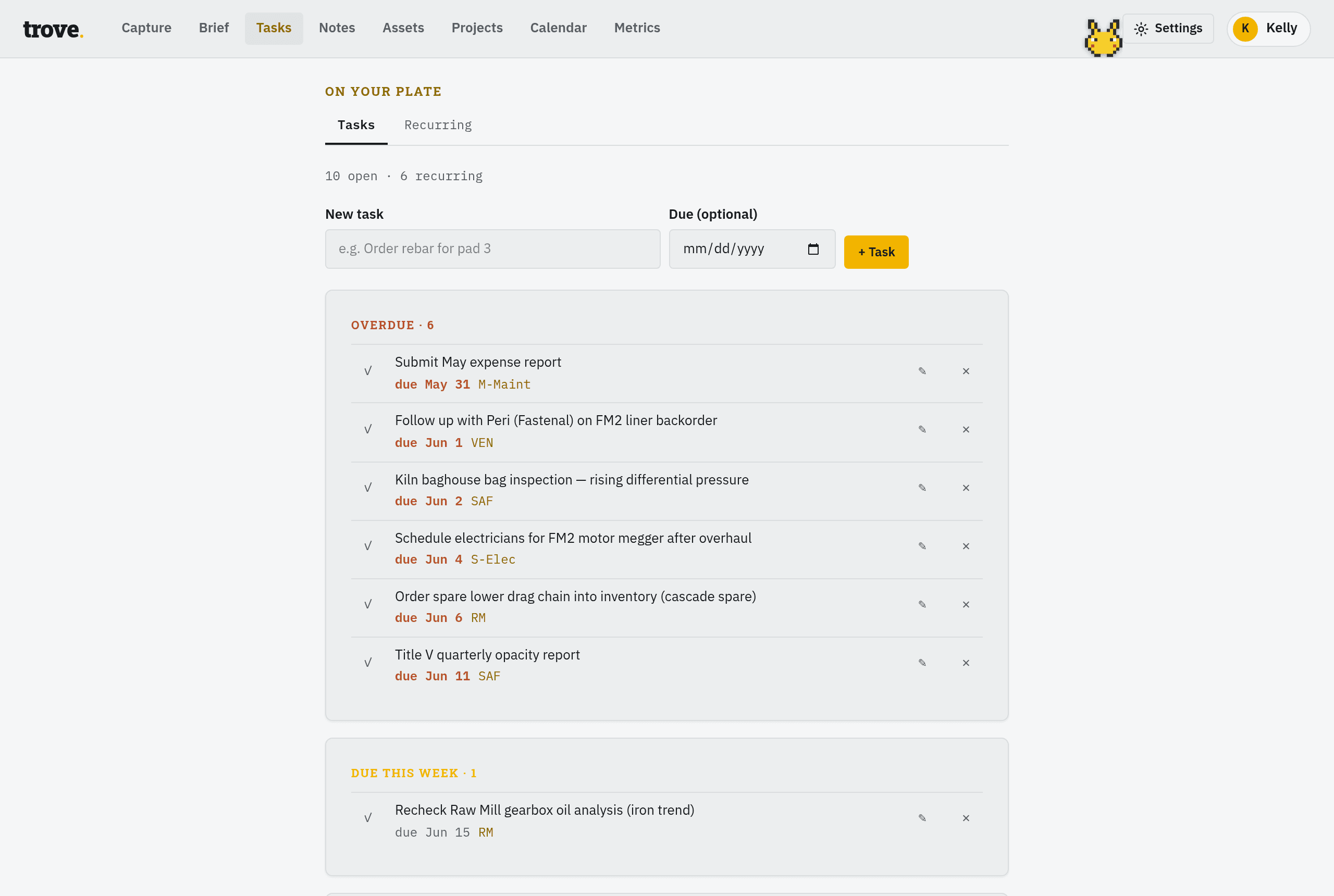This screenshot has height=896, width=1334.
Task: Click the RM tag on drag chain task
Action: tap(478, 618)
